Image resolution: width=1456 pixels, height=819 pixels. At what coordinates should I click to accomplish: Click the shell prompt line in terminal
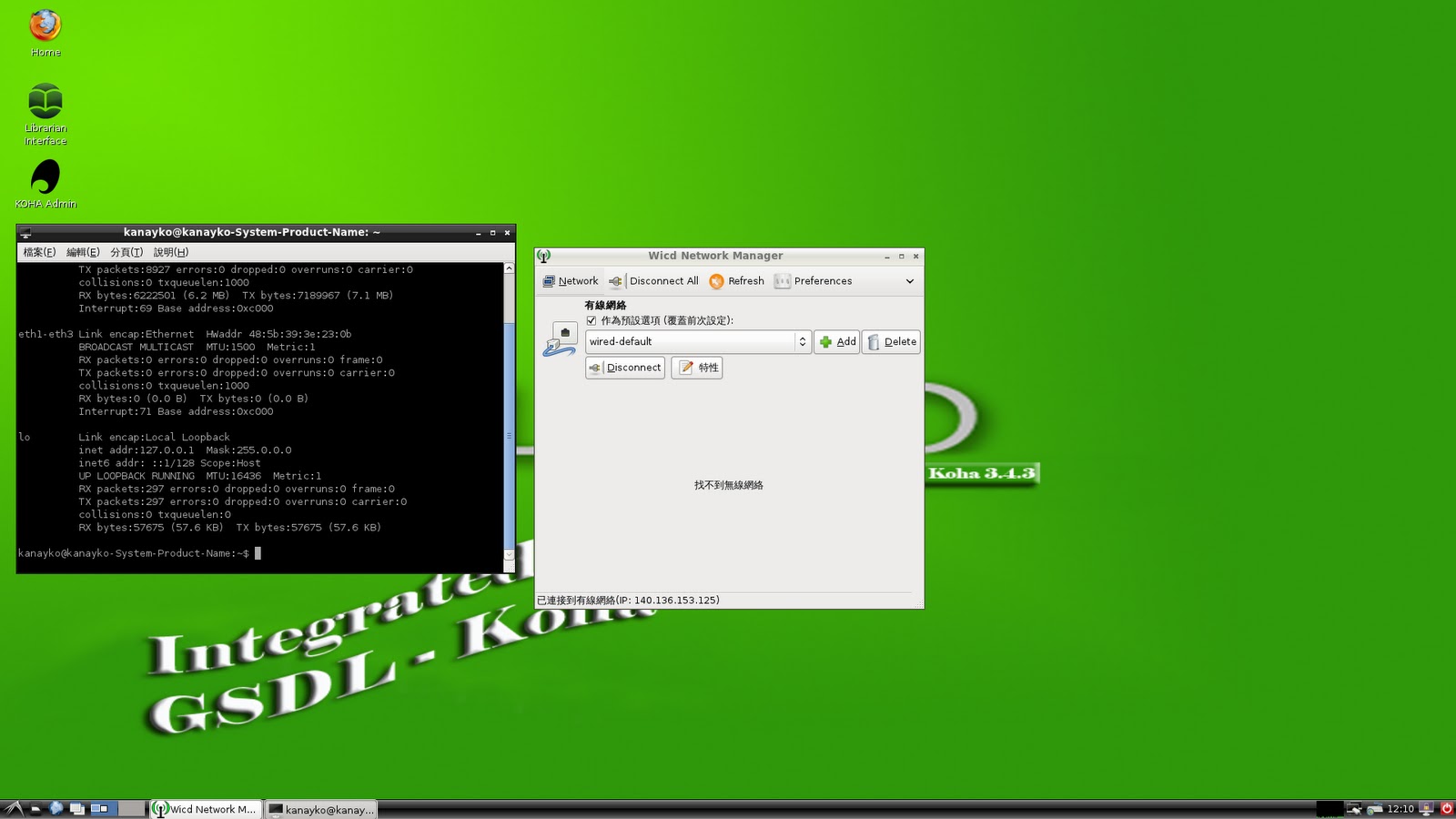139,553
